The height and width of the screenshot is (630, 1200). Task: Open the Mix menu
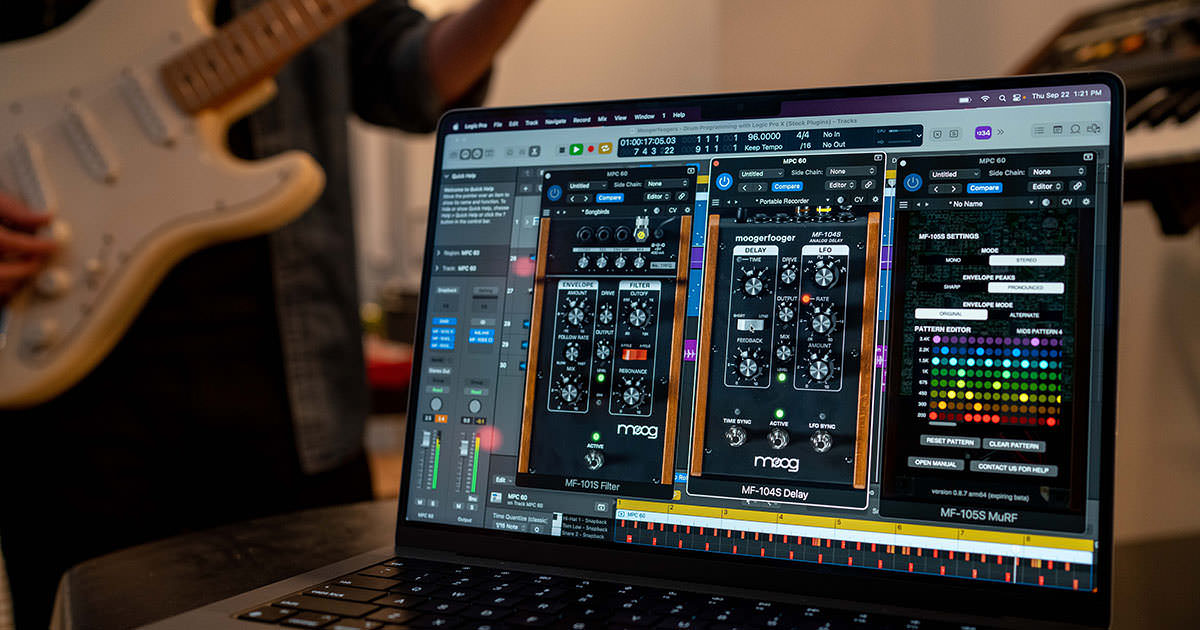point(602,119)
